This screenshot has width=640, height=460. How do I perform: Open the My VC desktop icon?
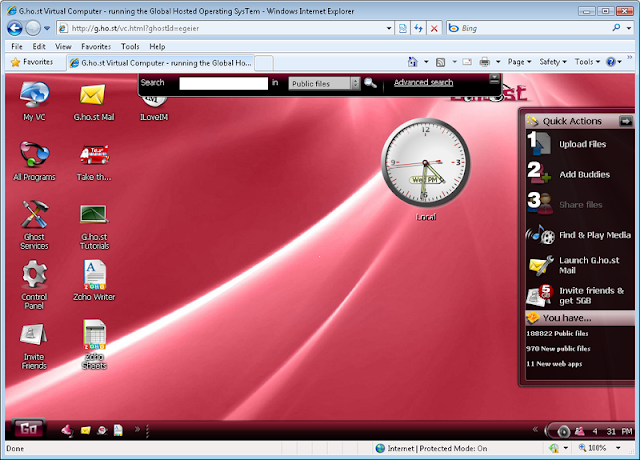34,101
